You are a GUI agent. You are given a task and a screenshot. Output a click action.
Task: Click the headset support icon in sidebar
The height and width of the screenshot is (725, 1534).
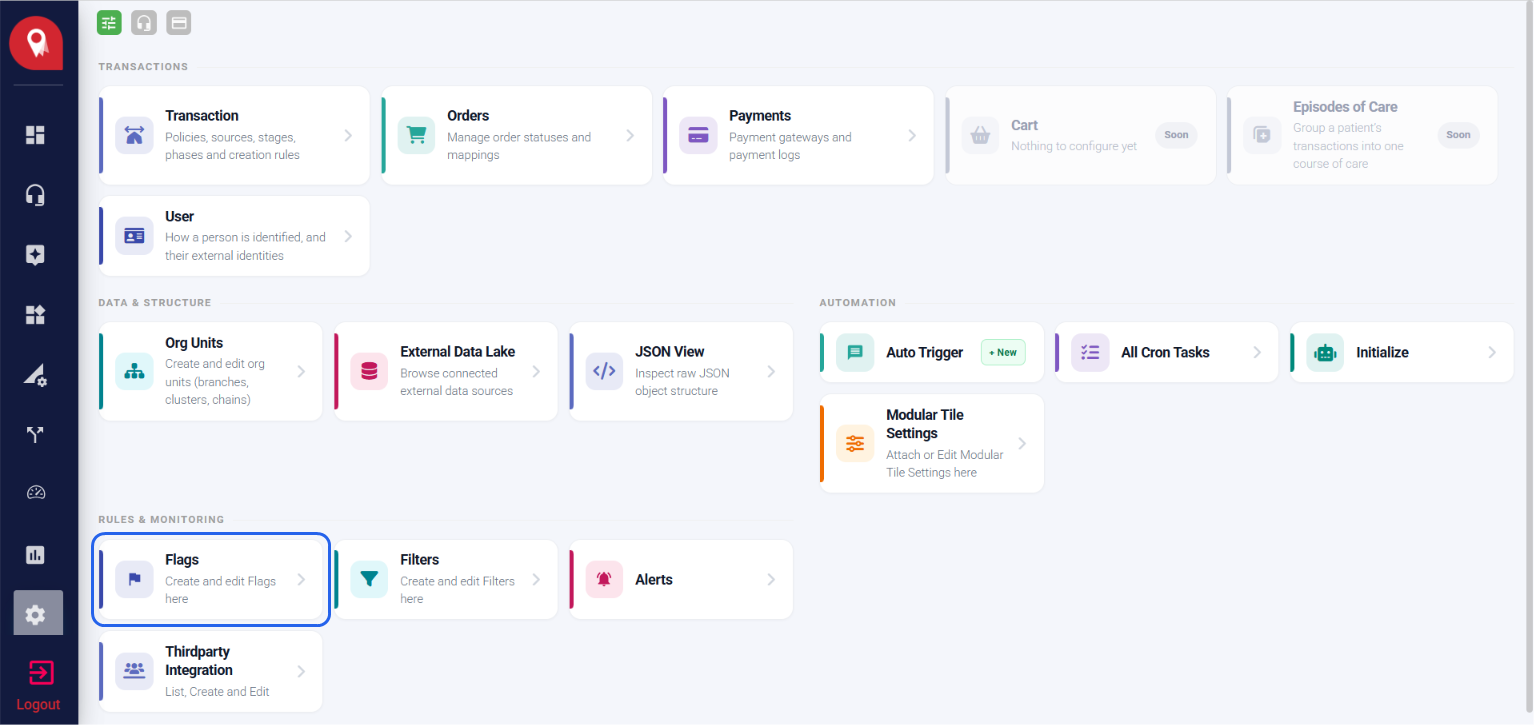click(x=35, y=195)
